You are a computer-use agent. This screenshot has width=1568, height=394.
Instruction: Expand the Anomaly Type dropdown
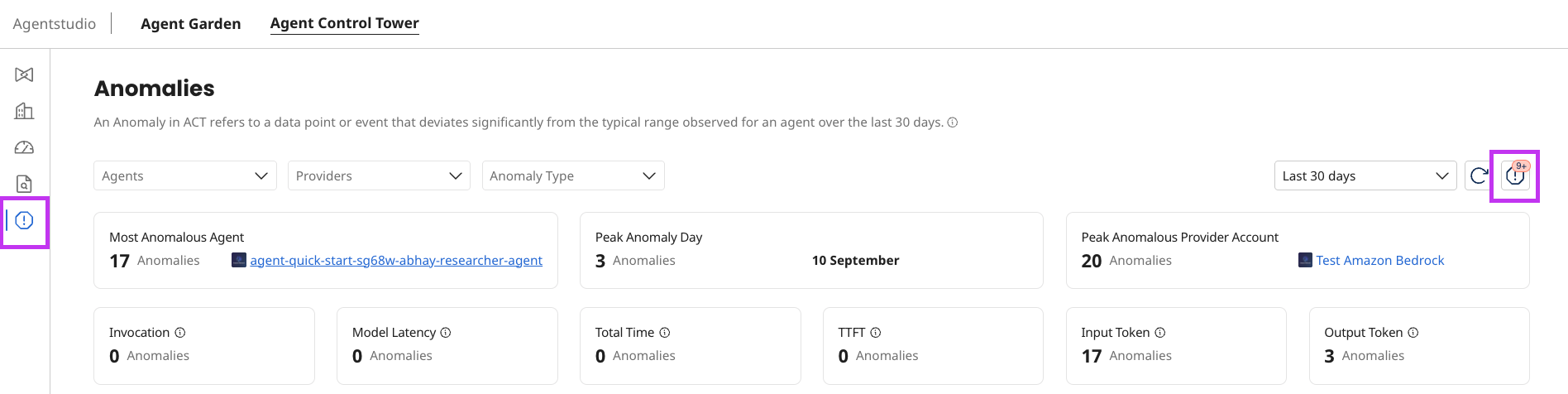coord(572,175)
